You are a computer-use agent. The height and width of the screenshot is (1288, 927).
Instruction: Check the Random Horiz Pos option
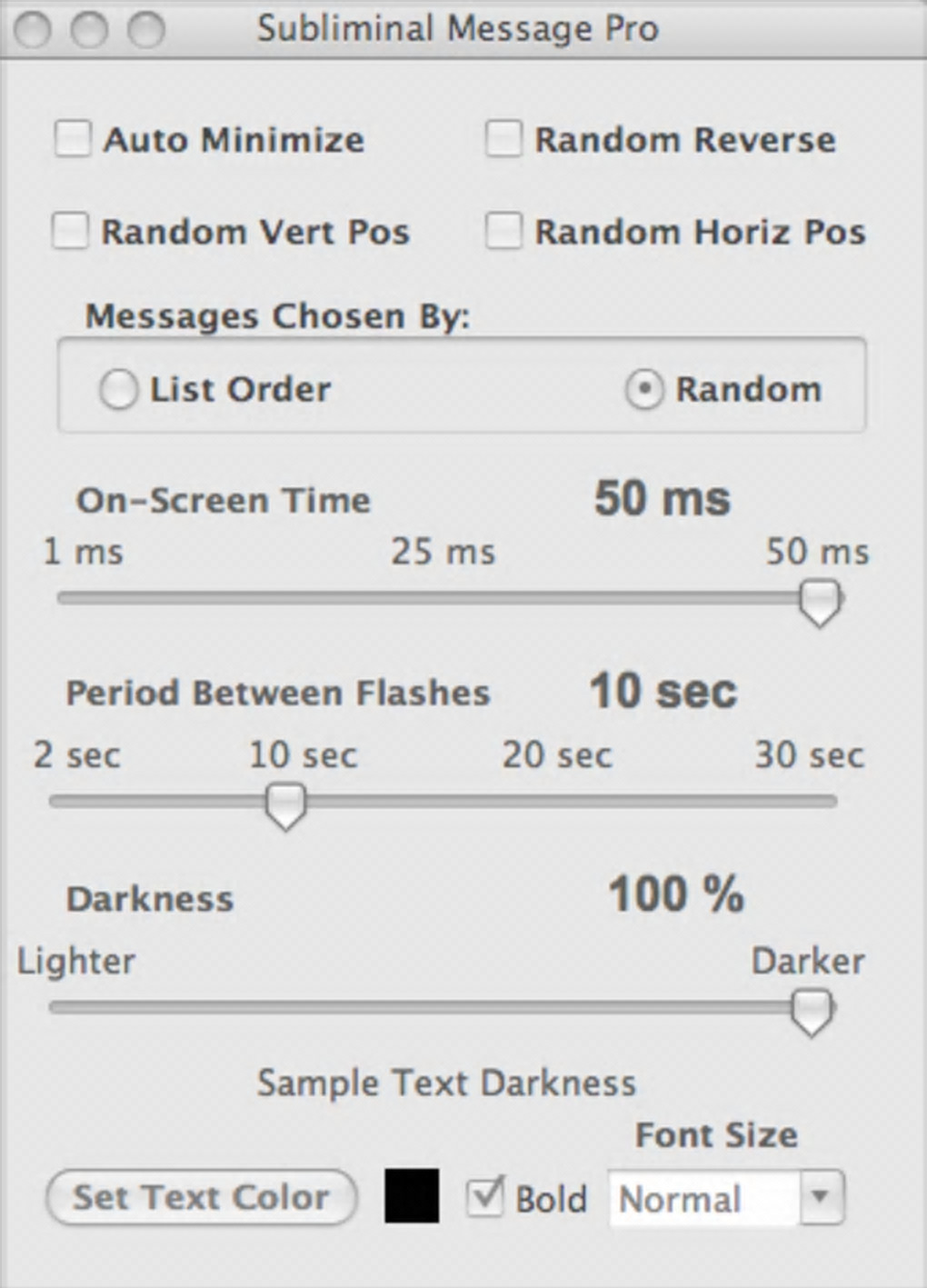click(503, 231)
